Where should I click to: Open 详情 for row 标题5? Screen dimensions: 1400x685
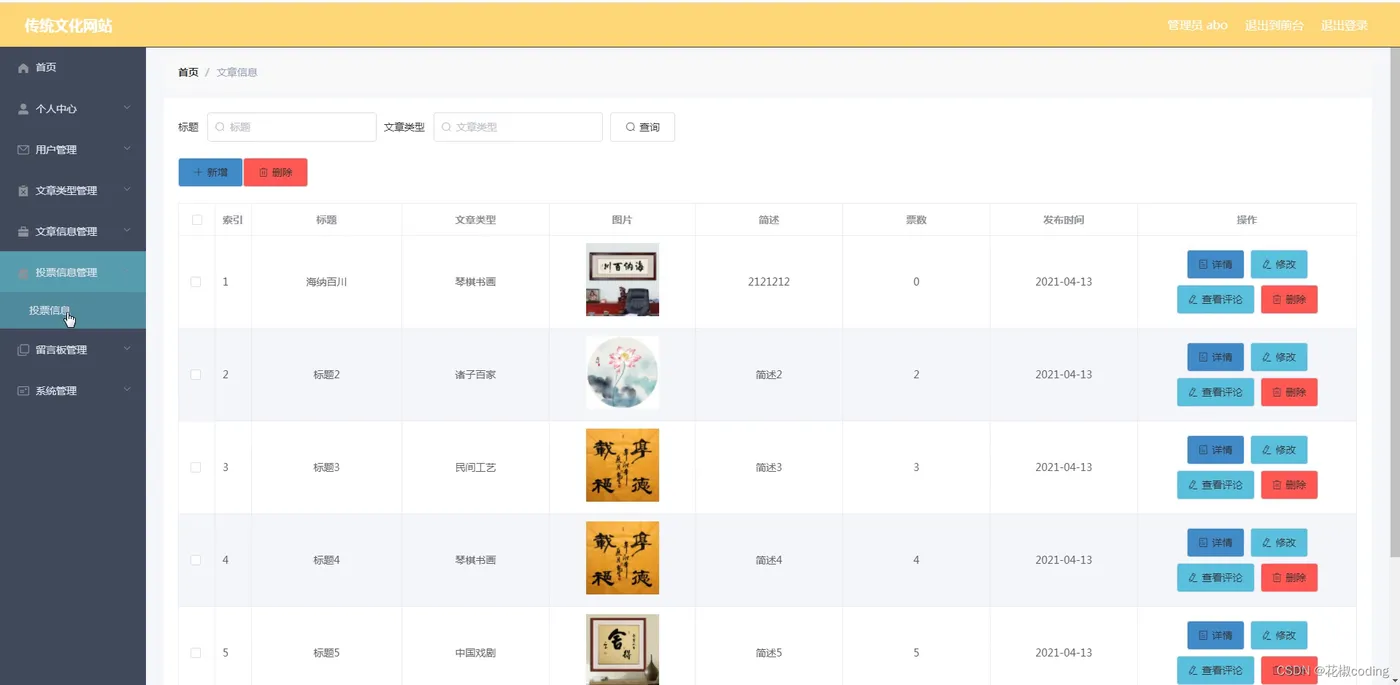click(x=1215, y=635)
